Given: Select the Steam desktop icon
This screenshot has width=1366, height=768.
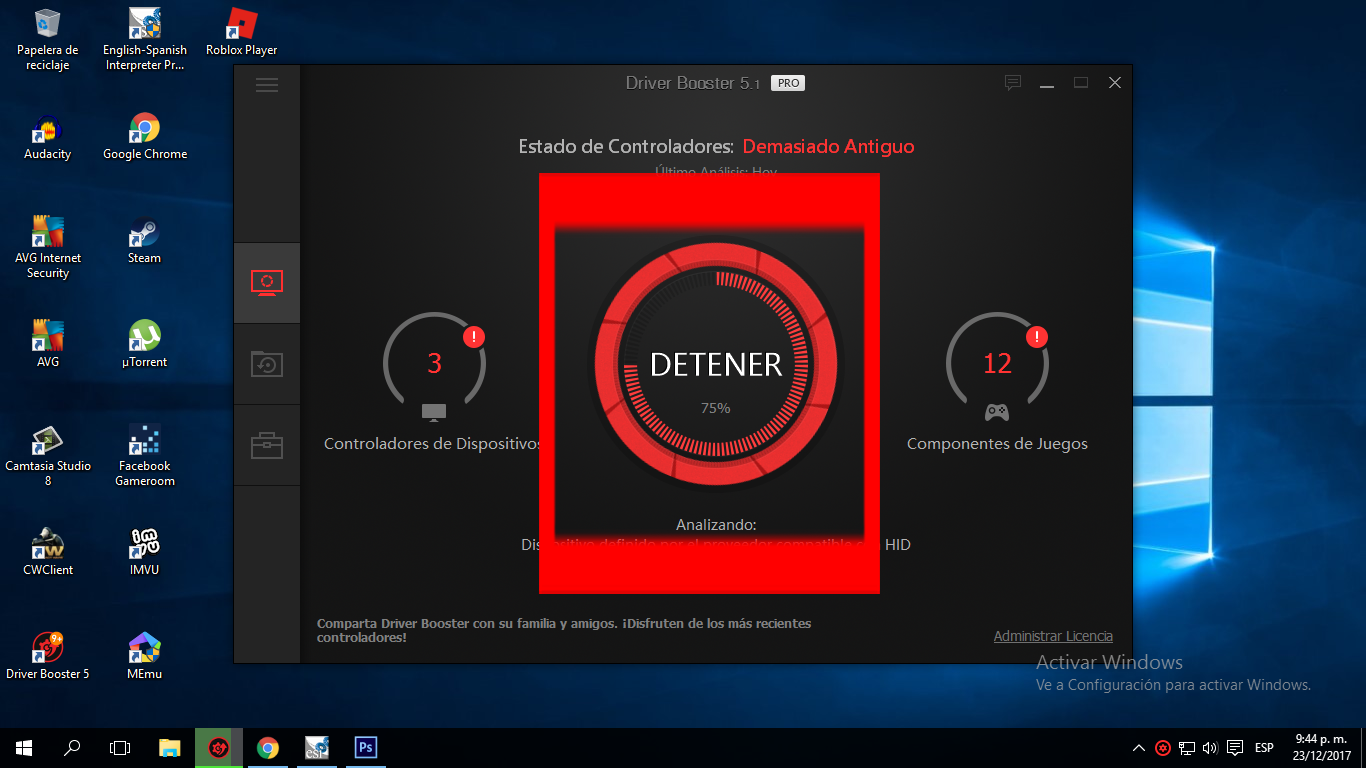Looking at the screenshot, I should tap(145, 241).
